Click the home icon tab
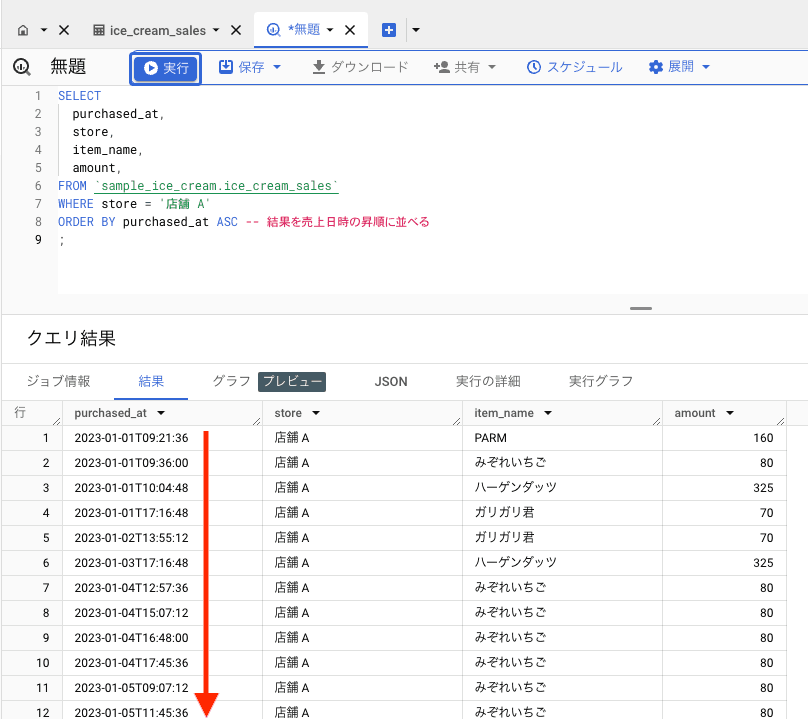The height and width of the screenshot is (719, 808). click(23, 30)
